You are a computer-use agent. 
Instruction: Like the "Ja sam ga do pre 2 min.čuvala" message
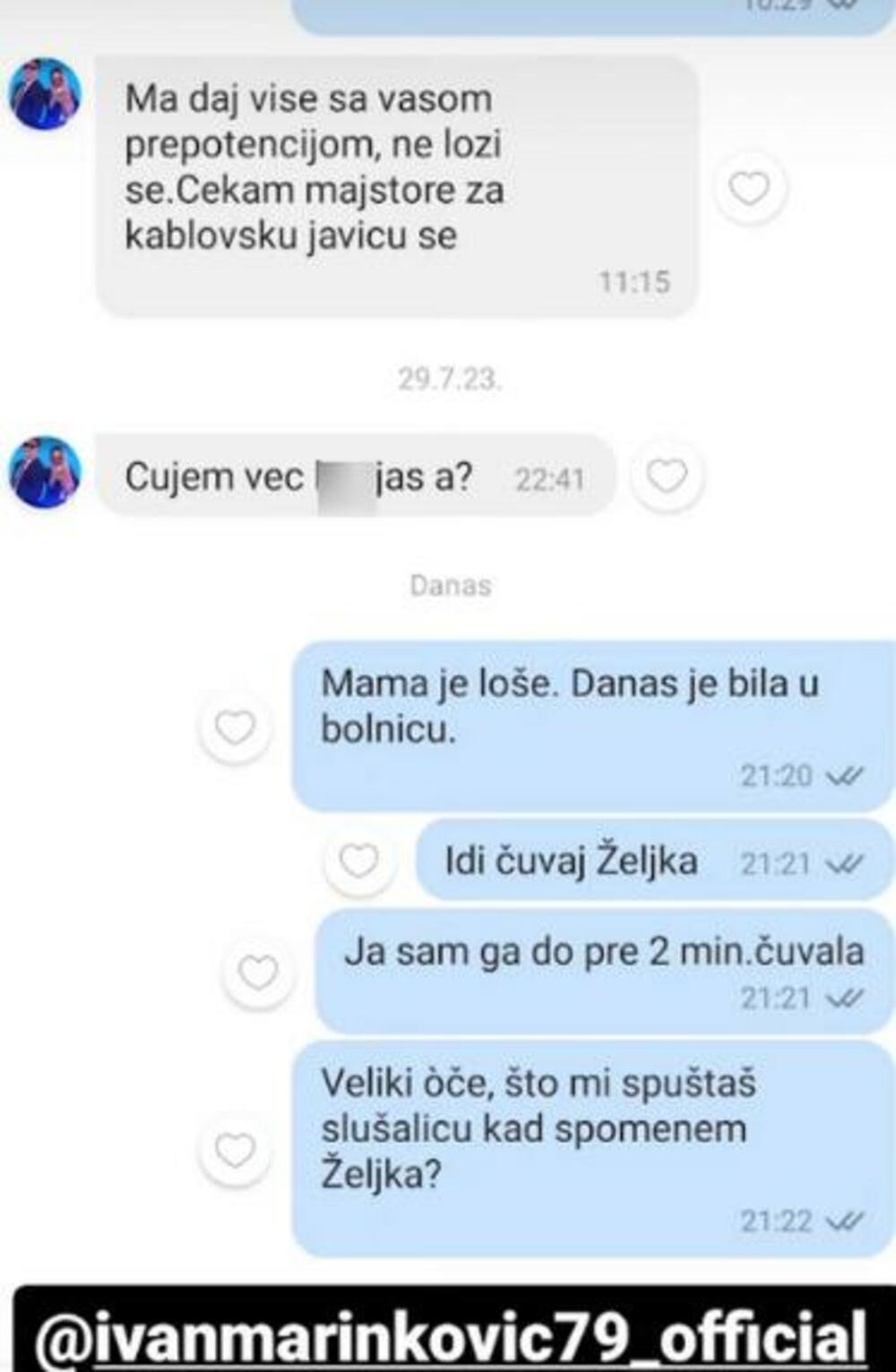click(x=258, y=973)
